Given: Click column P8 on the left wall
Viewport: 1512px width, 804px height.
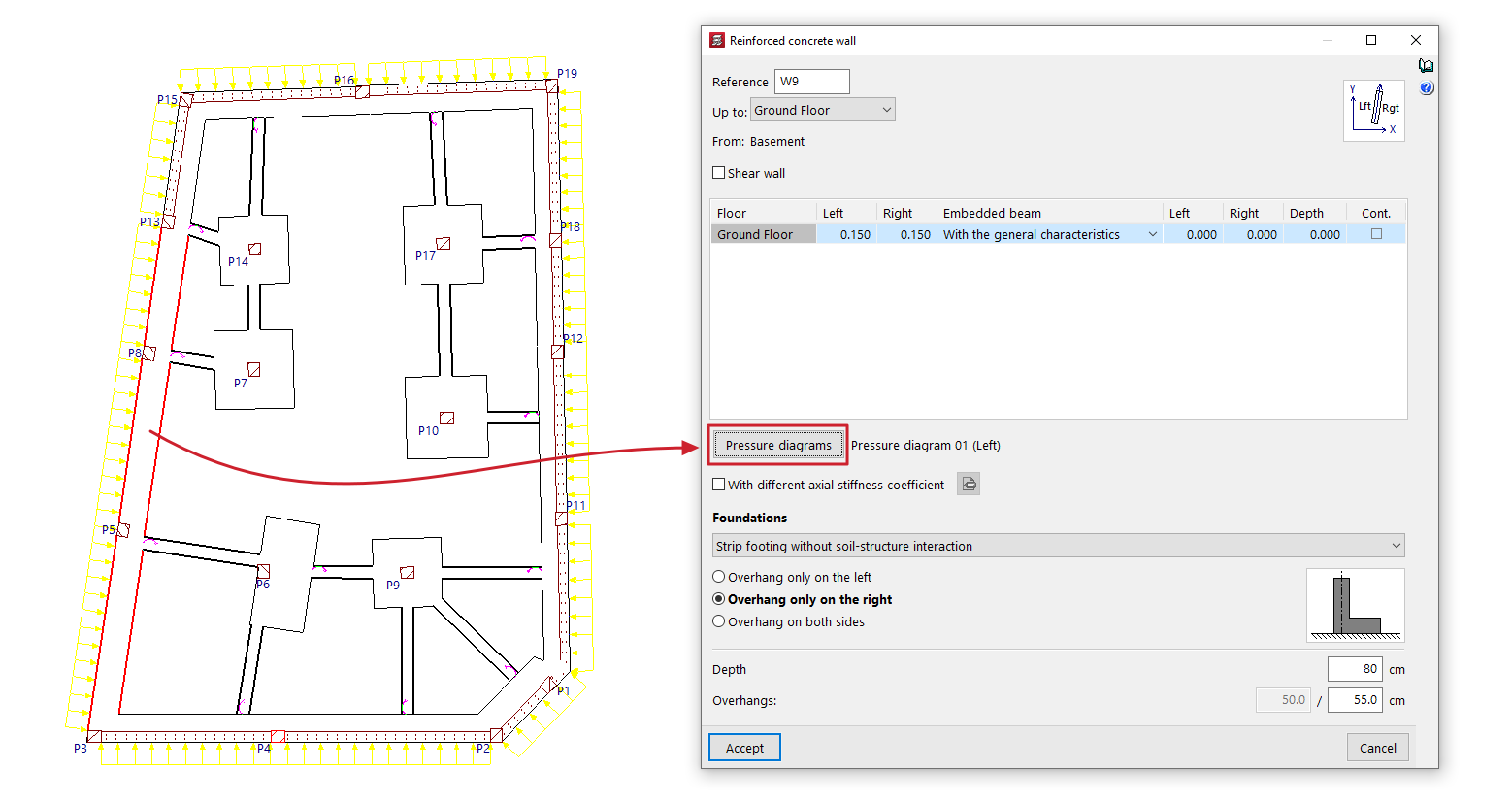Looking at the screenshot, I should 148,353.
